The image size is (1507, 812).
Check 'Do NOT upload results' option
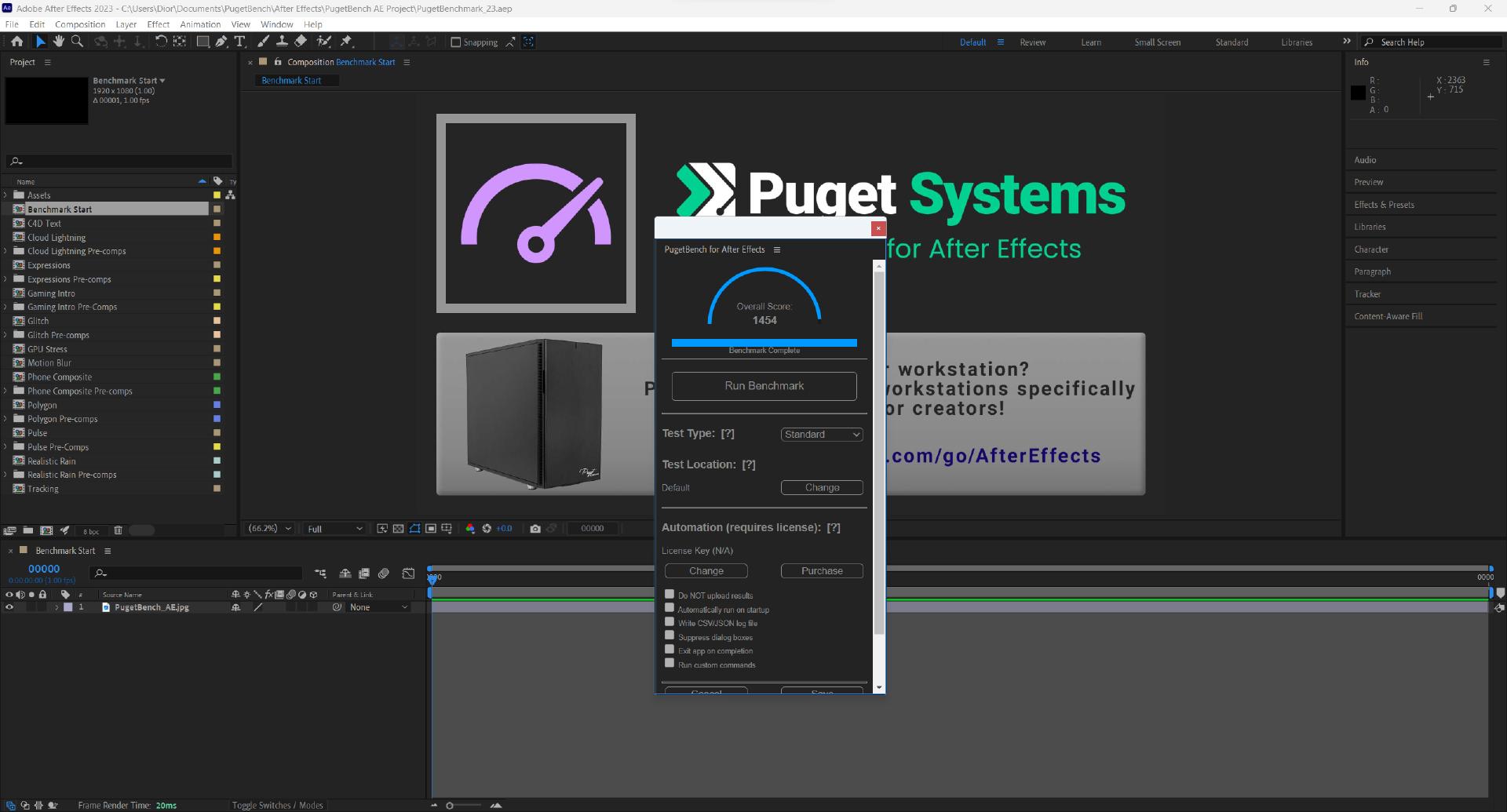coord(670,595)
